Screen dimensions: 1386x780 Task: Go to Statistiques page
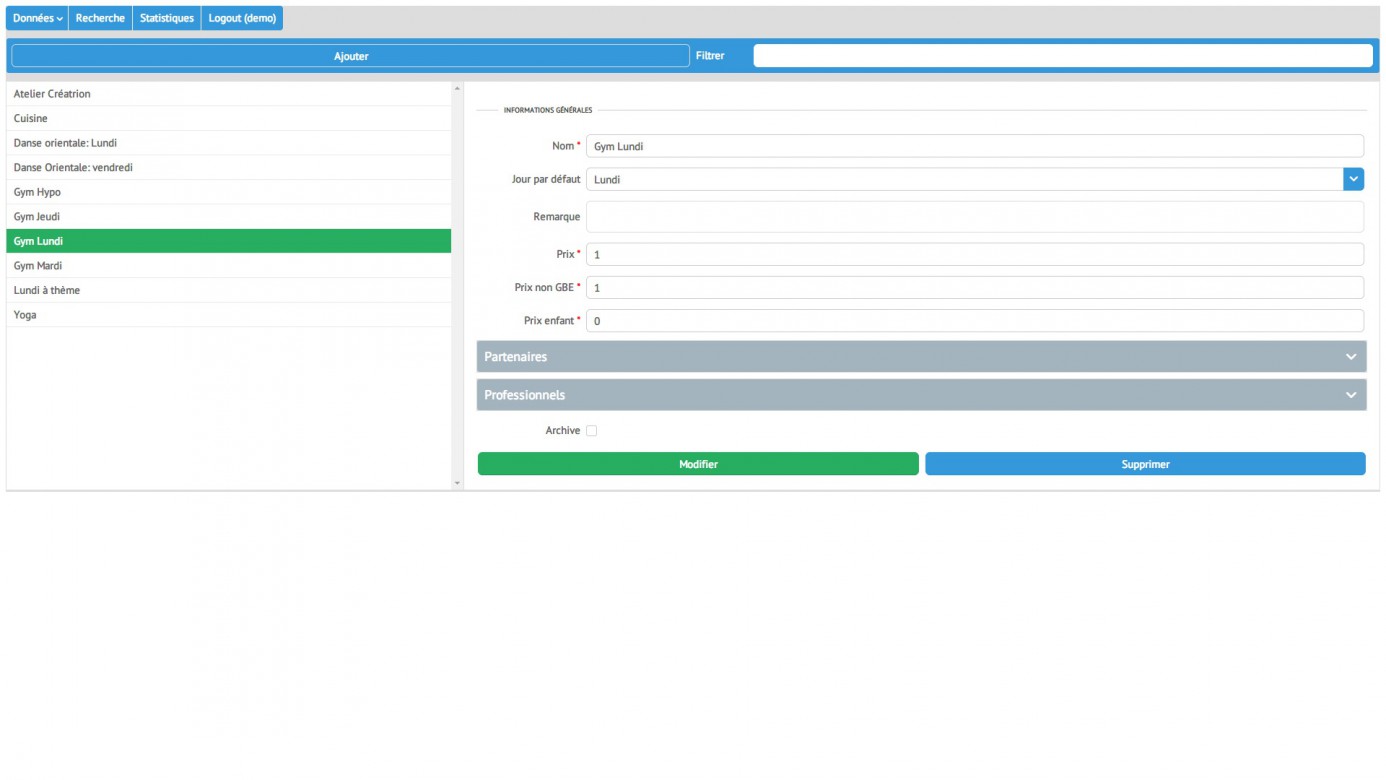[x=167, y=18]
